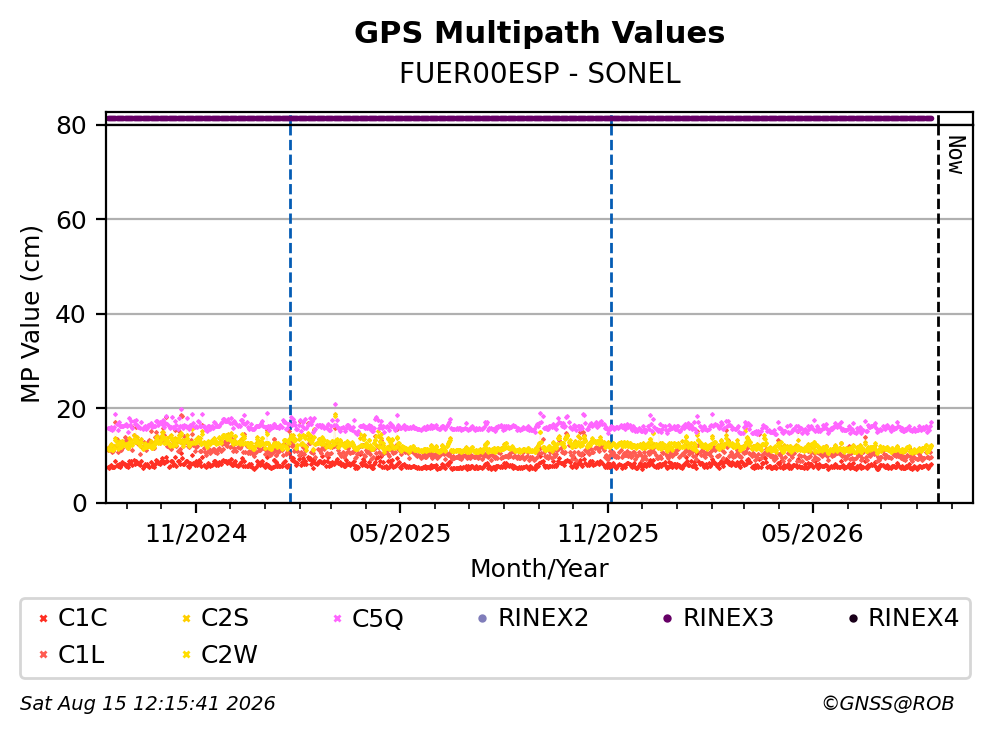Click the C5Q magenta legend marker
992x734 pixels.
[x=337, y=618]
